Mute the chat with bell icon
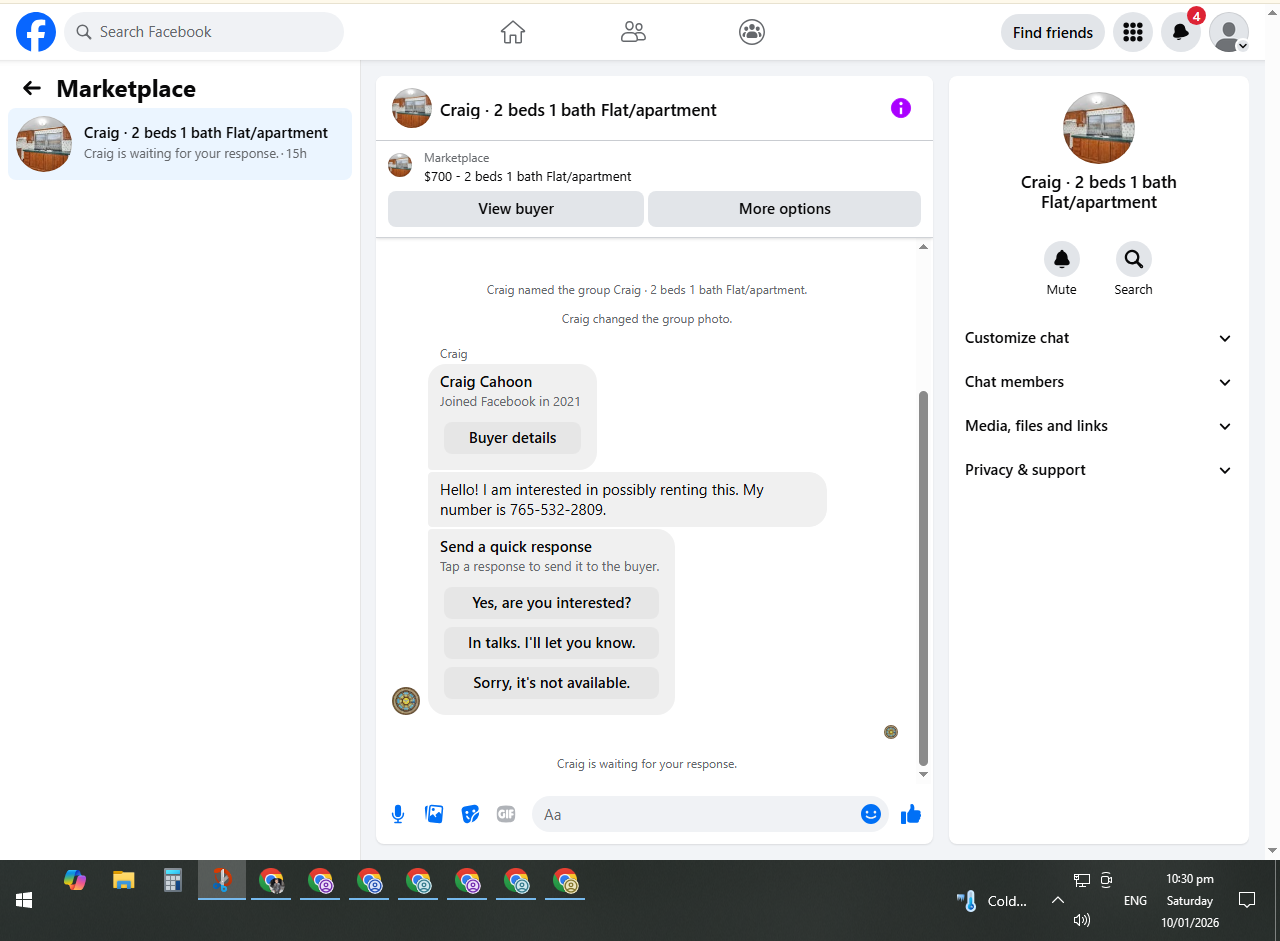The height and width of the screenshot is (941, 1280). (x=1062, y=259)
